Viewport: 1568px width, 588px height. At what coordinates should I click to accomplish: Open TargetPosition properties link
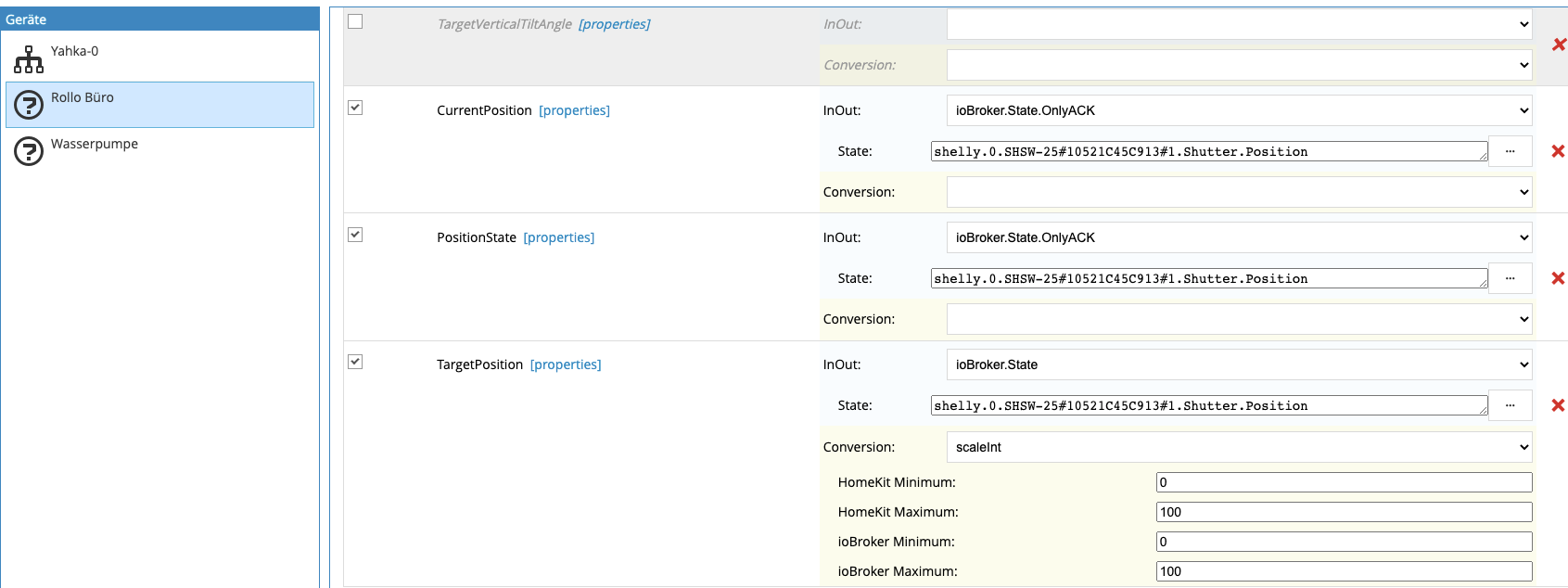pos(566,364)
